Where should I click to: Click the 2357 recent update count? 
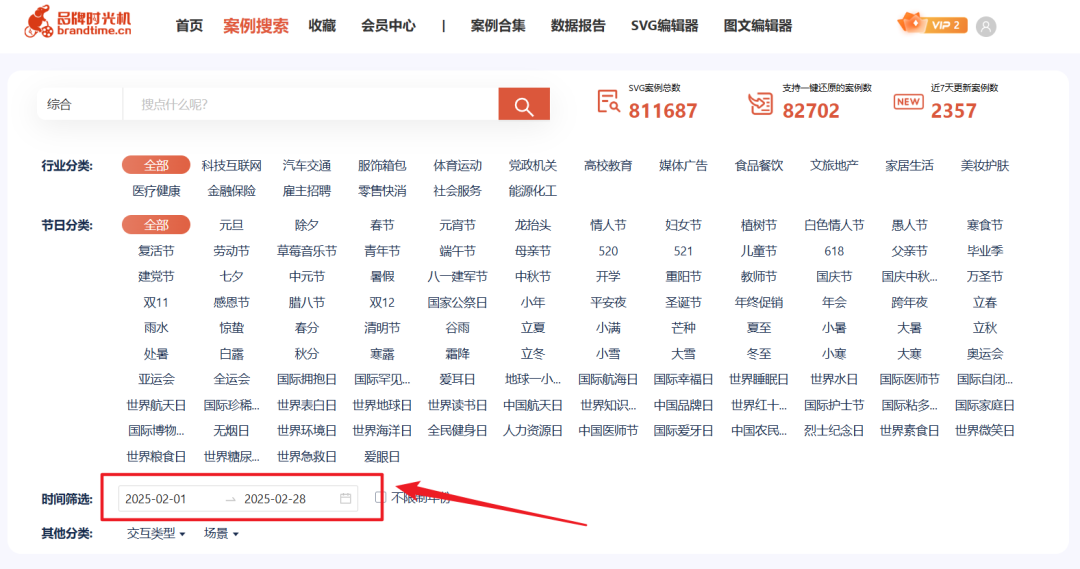[953, 110]
